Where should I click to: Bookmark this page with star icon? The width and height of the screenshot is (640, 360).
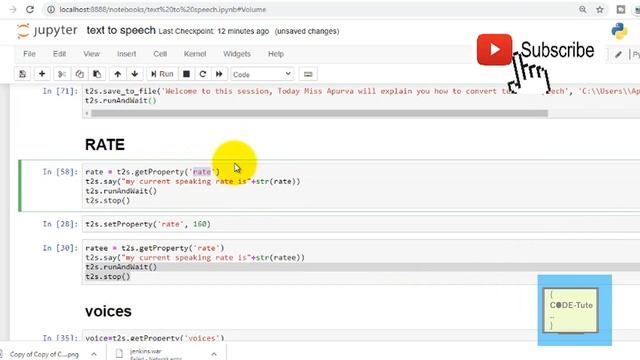(600, 9)
